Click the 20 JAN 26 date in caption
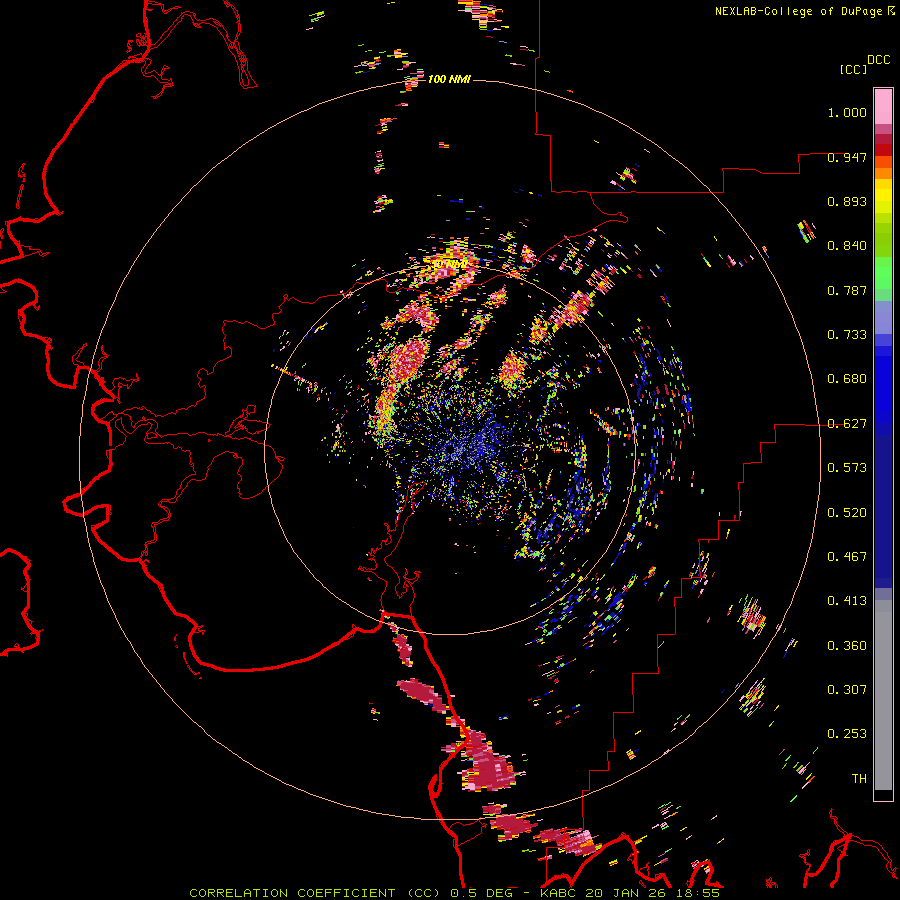Viewport: 900px width, 900px height. 627,893
